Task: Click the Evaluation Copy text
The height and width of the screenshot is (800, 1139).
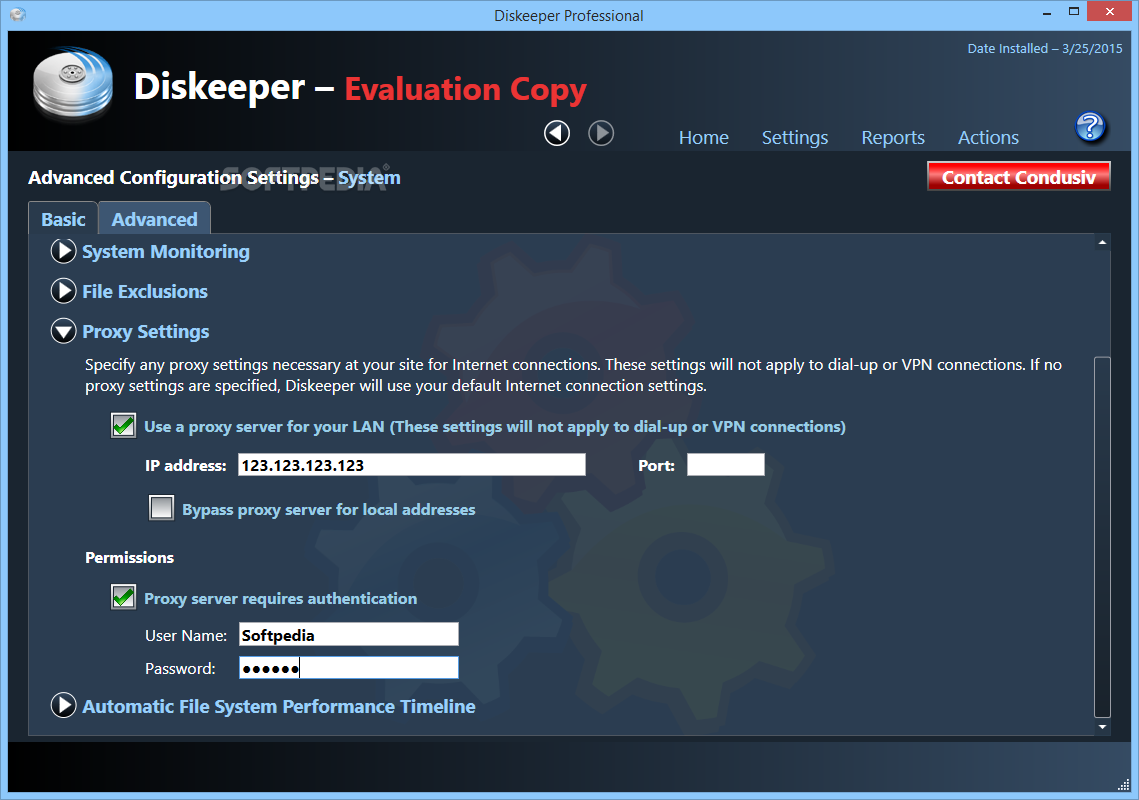Action: [x=465, y=89]
